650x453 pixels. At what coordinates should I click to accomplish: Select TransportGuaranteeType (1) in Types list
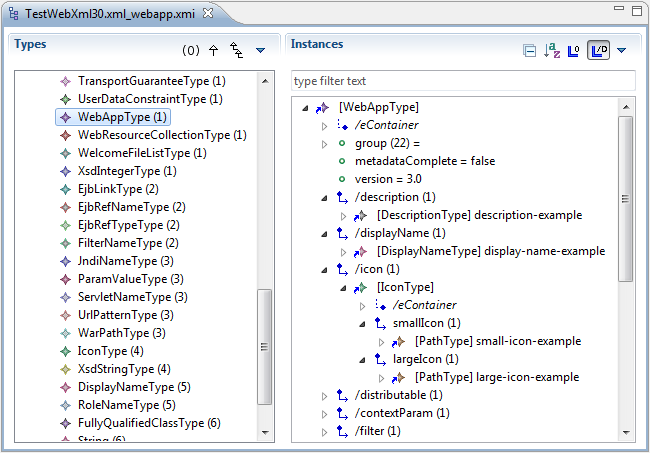point(152,81)
